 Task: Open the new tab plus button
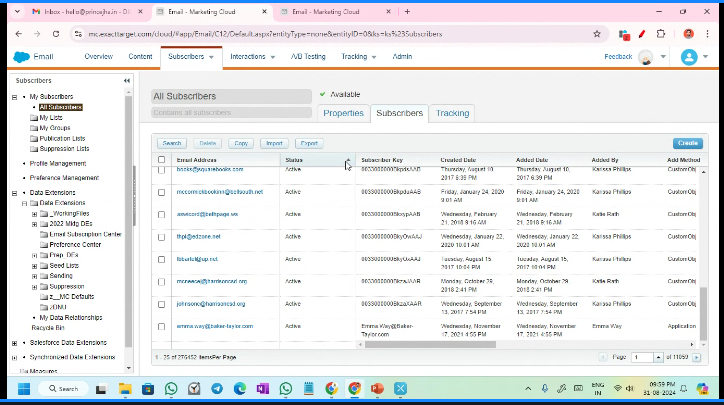(x=407, y=12)
